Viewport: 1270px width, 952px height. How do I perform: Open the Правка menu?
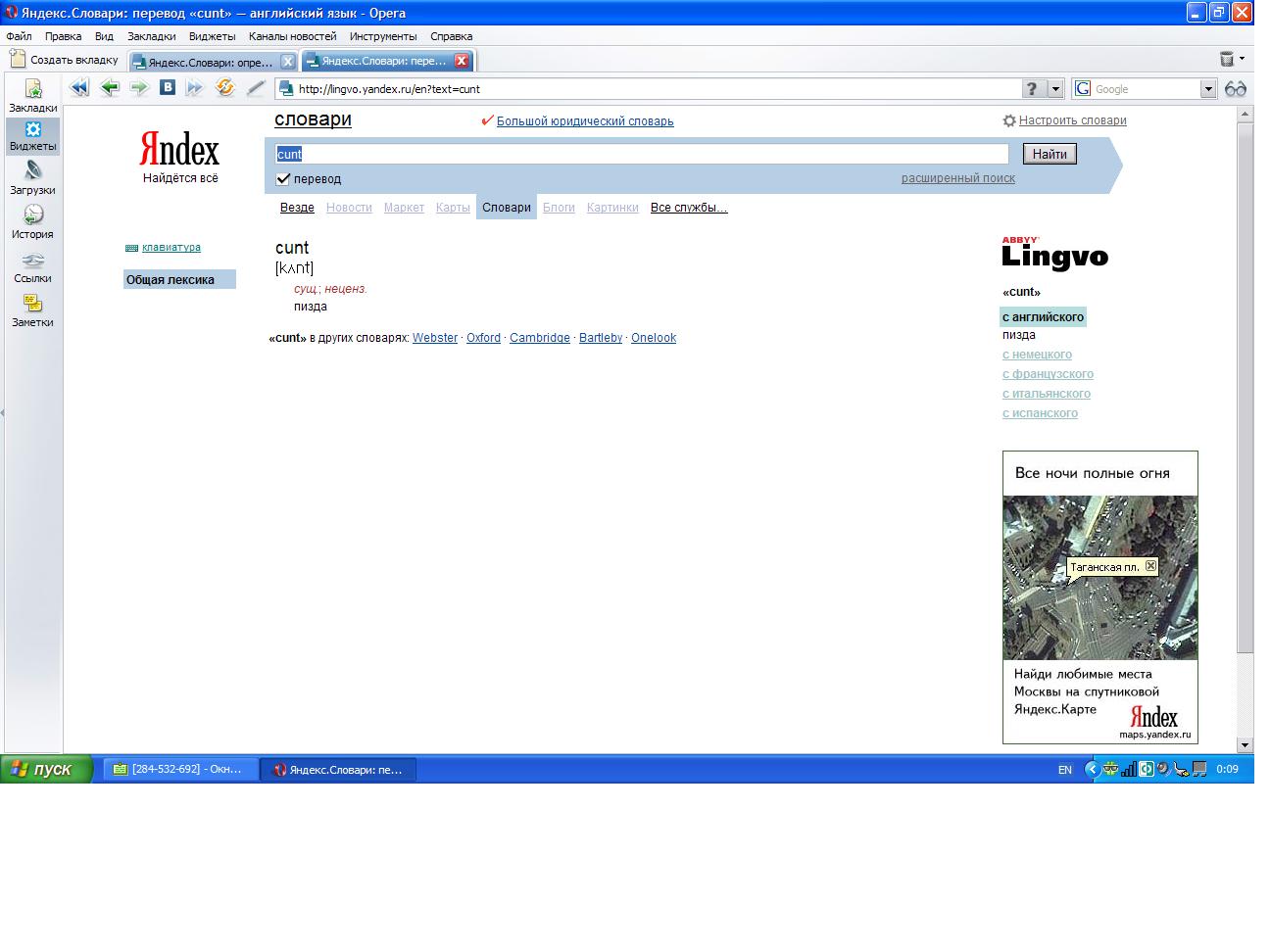[x=63, y=36]
